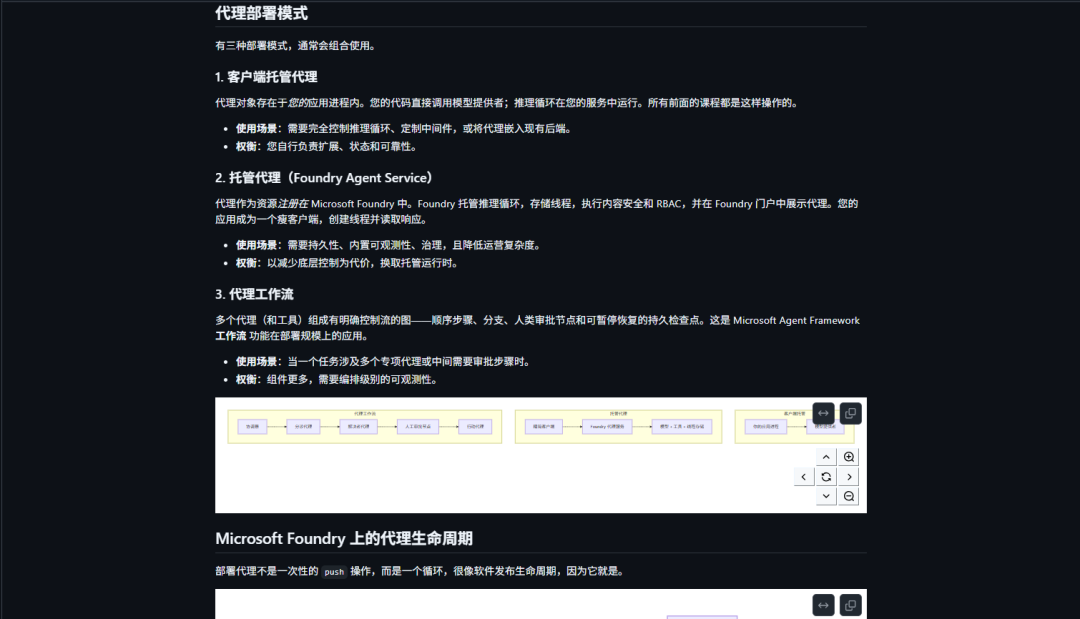Pan the deployment modes diagram left
This screenshot has width=1080, height=619.
(x=803, y=476)
